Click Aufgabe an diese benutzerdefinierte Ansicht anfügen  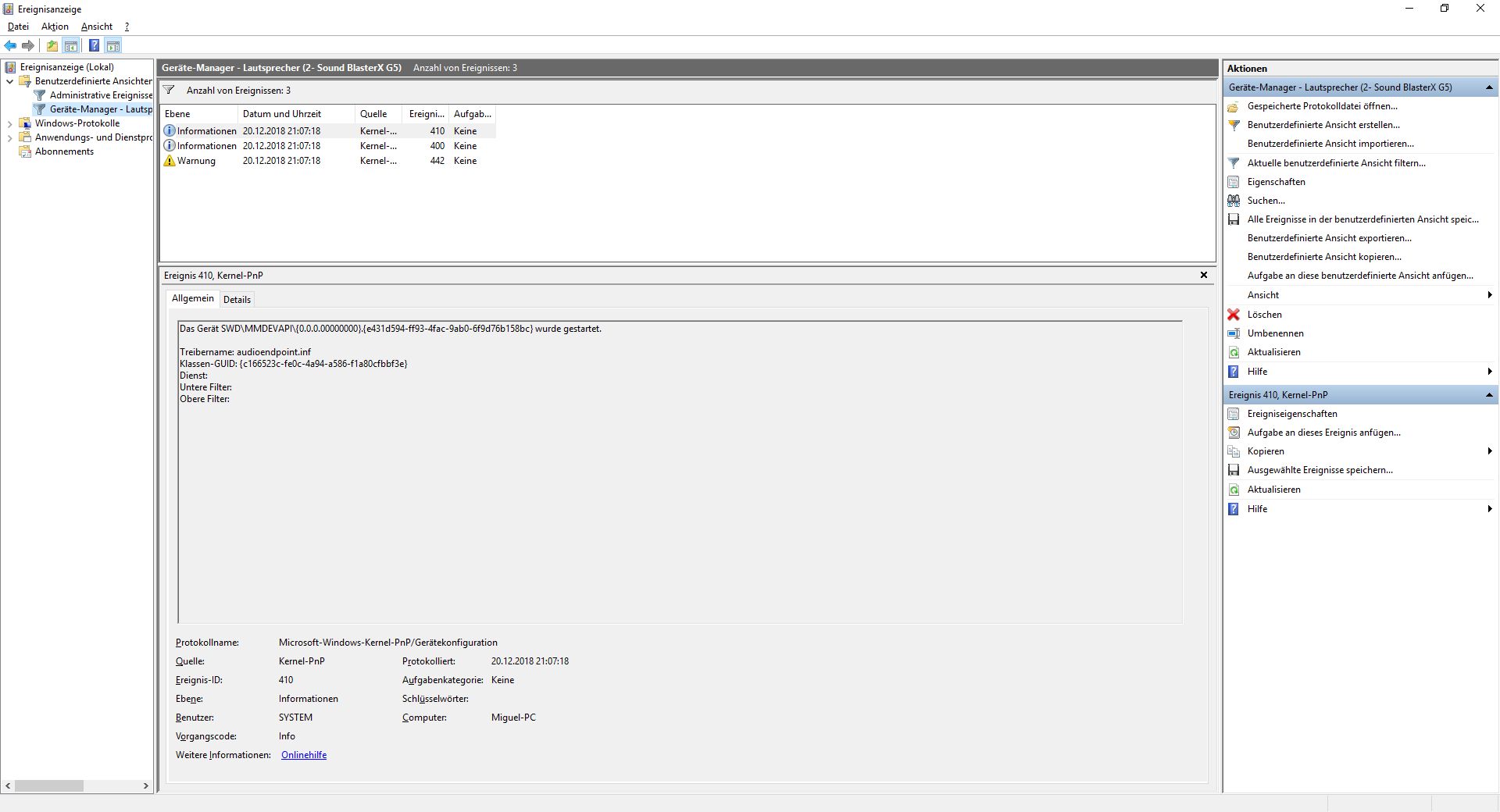click(x=1360, y=276)
